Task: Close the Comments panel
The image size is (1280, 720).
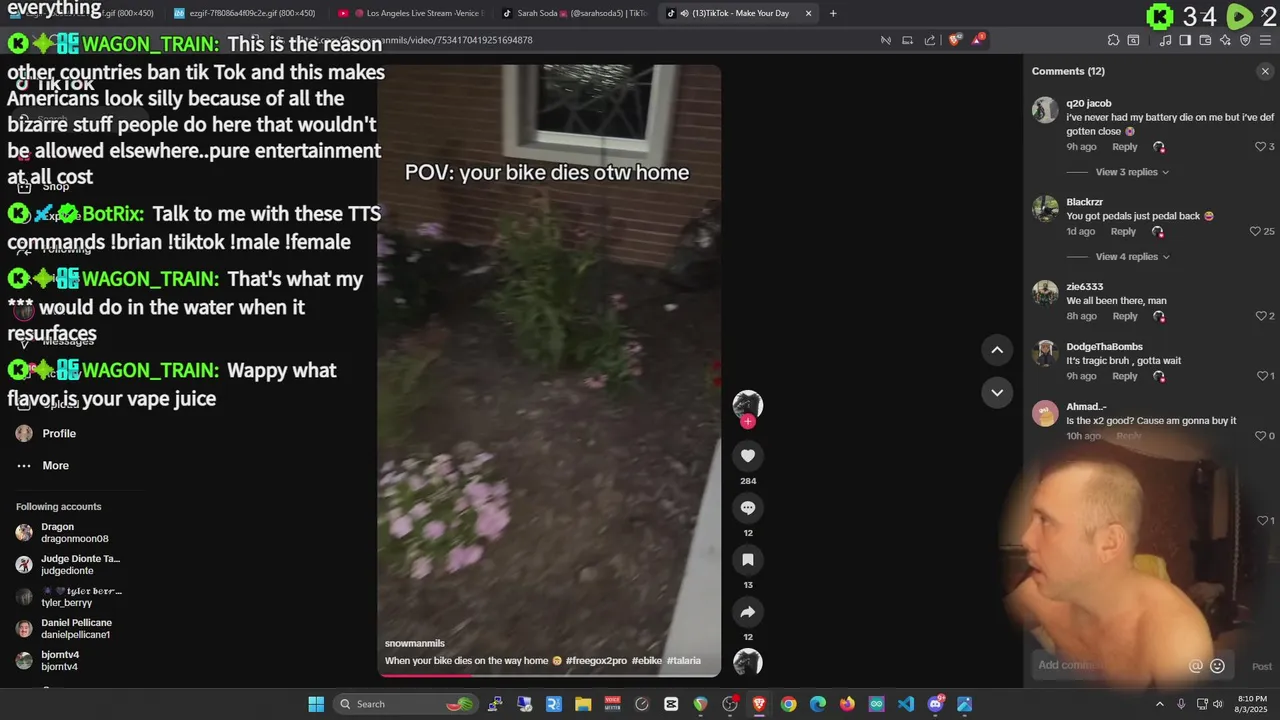Action: (1265, 71)
